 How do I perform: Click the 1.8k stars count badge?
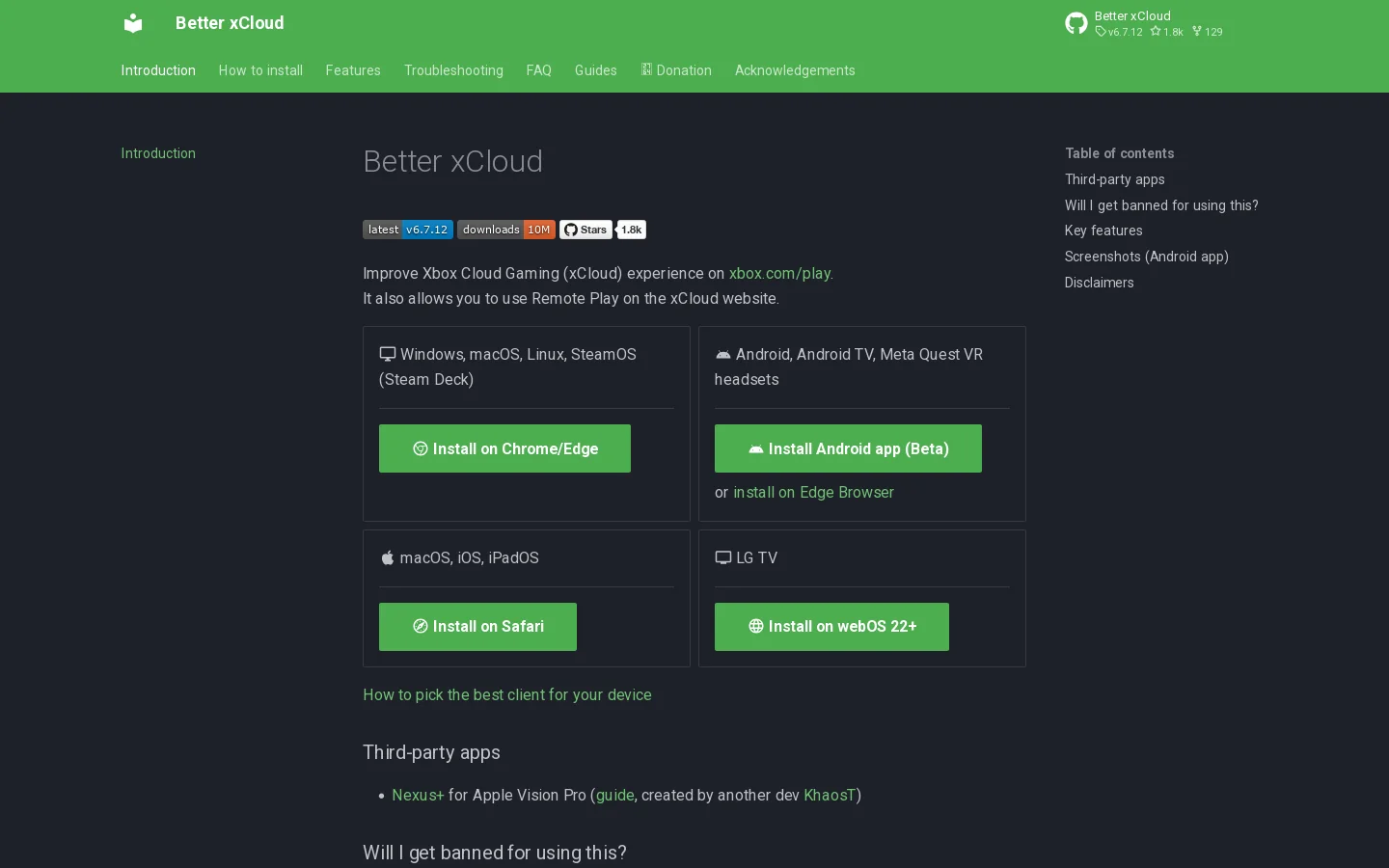[632, 230]
